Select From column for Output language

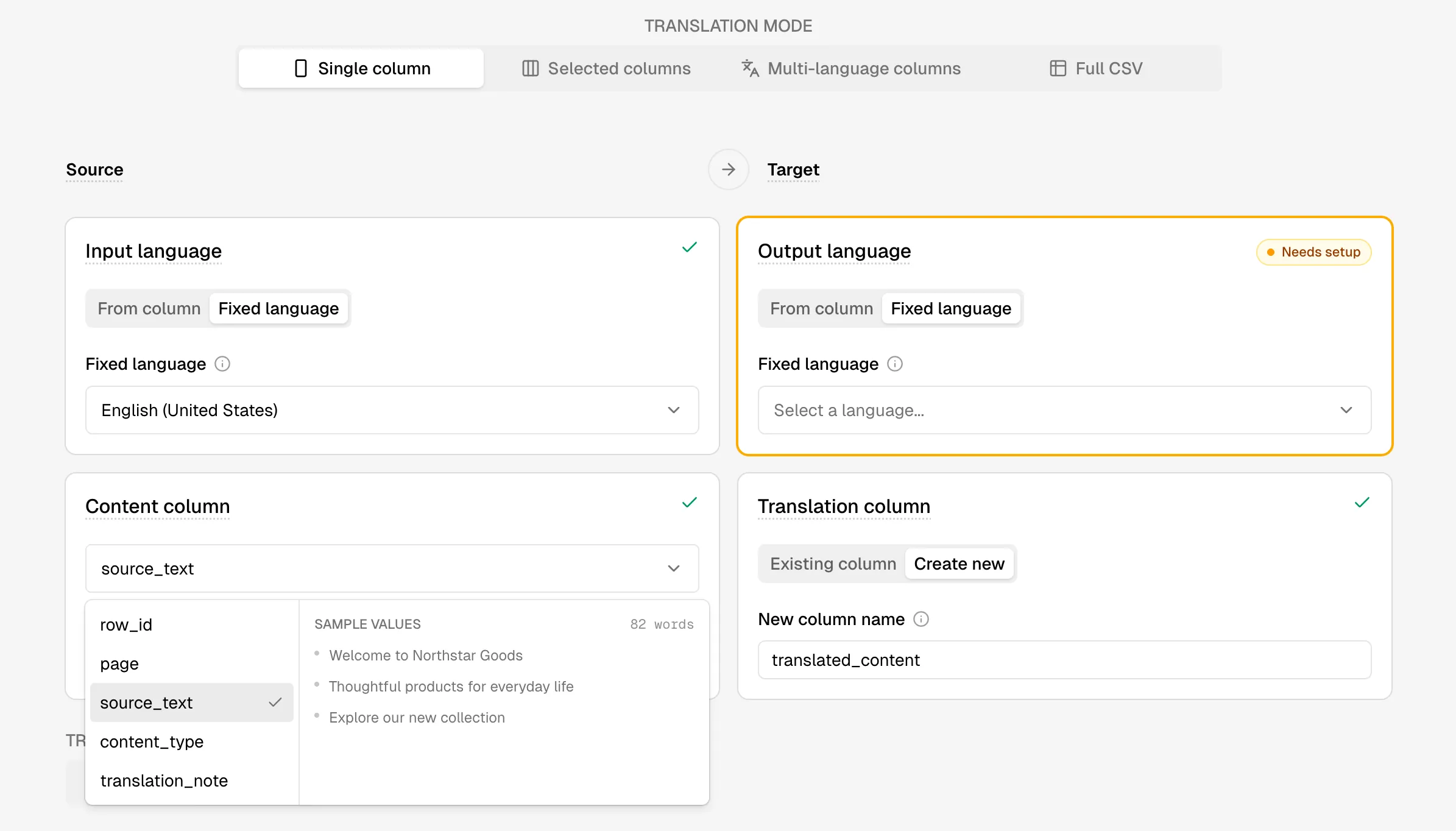(x=822, y=308)
